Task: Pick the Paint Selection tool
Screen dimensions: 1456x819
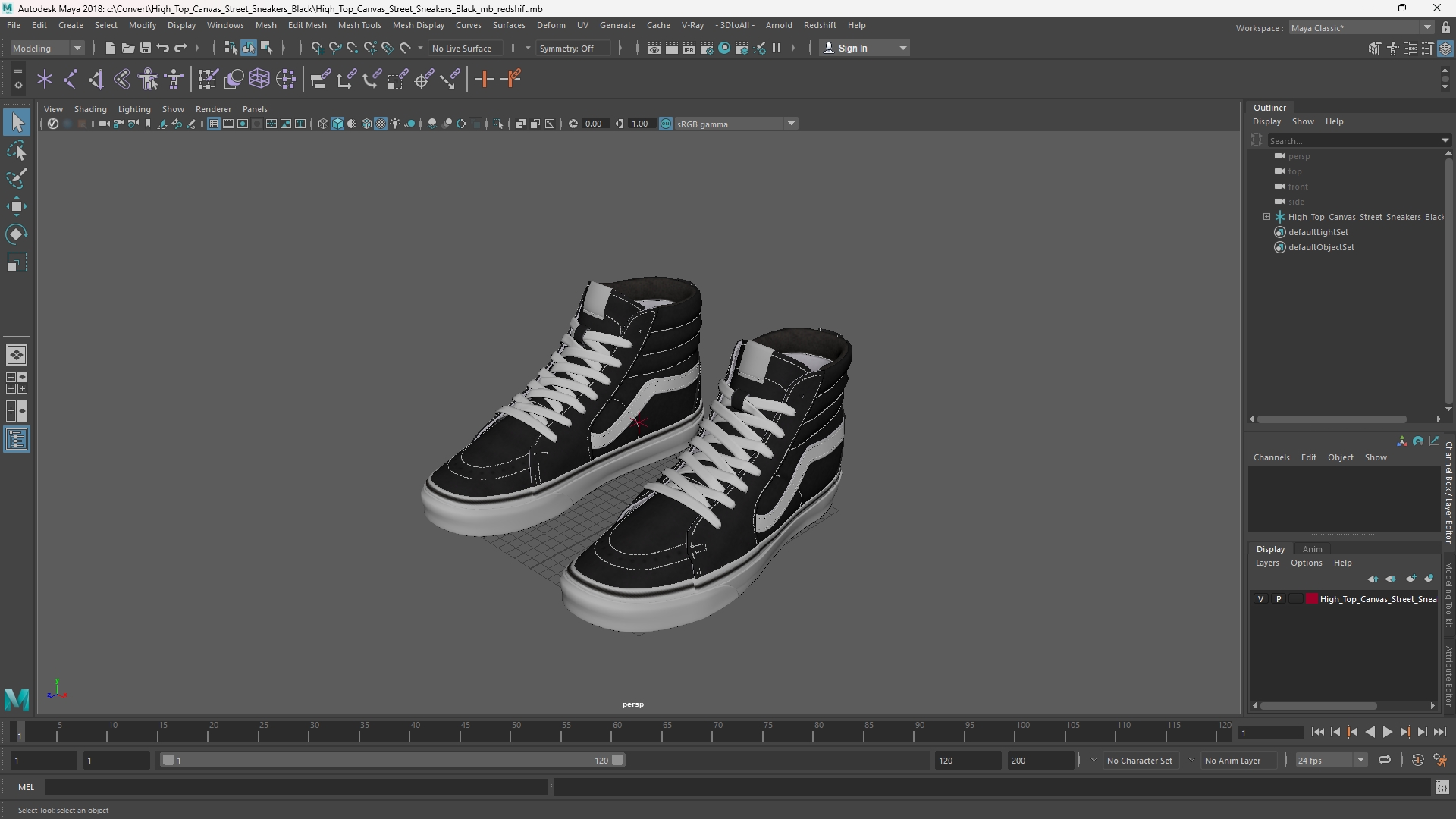Action: point(17,178)
